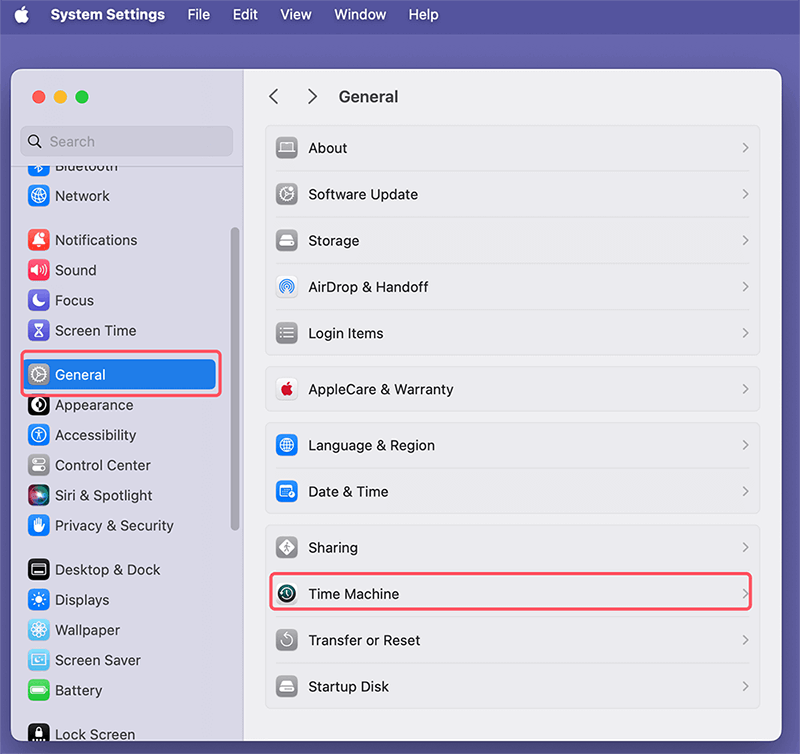This screenshot has width=800, height=754.
Task: Open the File menu
Action: [199, 15]
